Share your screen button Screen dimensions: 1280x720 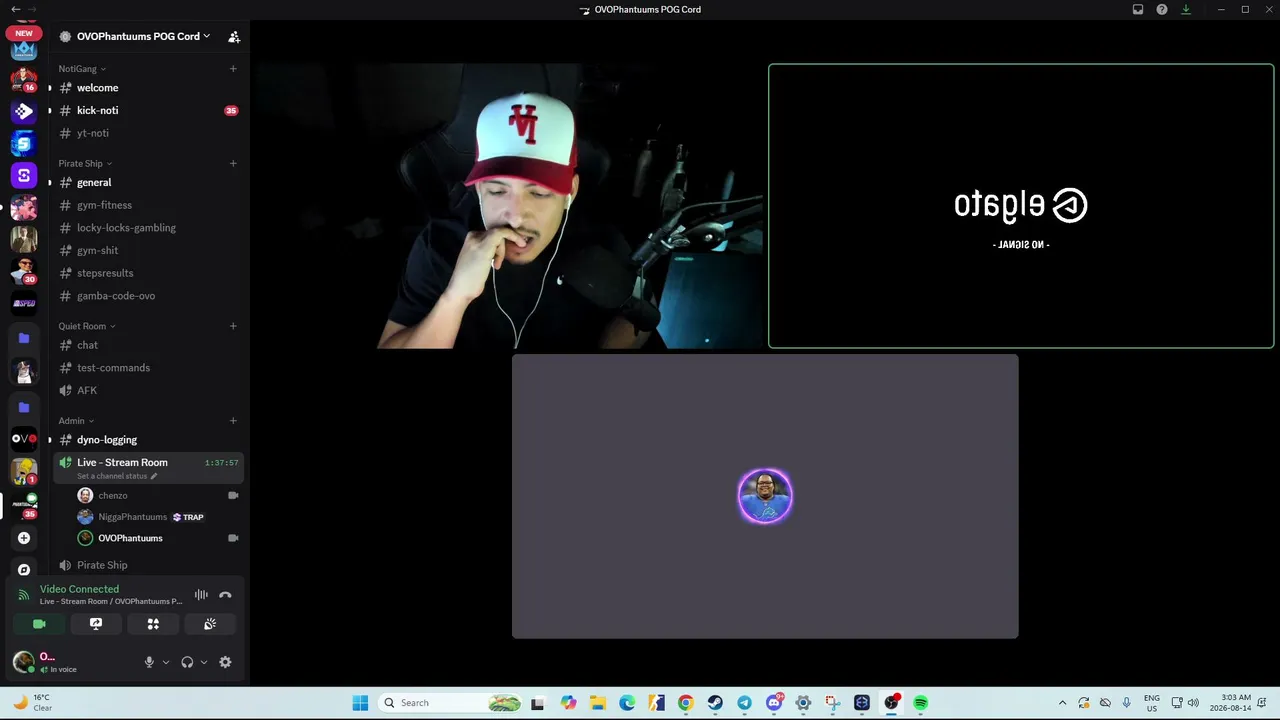(96, 624)
